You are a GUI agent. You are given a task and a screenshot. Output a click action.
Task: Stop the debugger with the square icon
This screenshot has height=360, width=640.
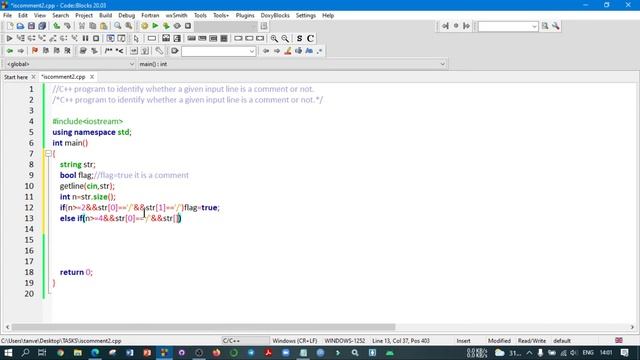point(96,38)
